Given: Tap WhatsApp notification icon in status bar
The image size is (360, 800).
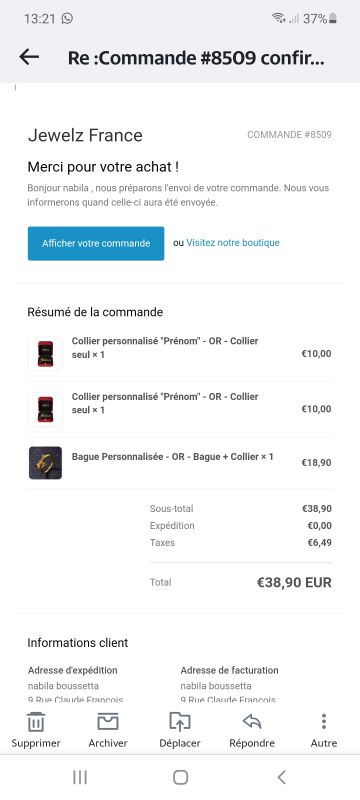Looking at the screenshot, I should [67, 18].
